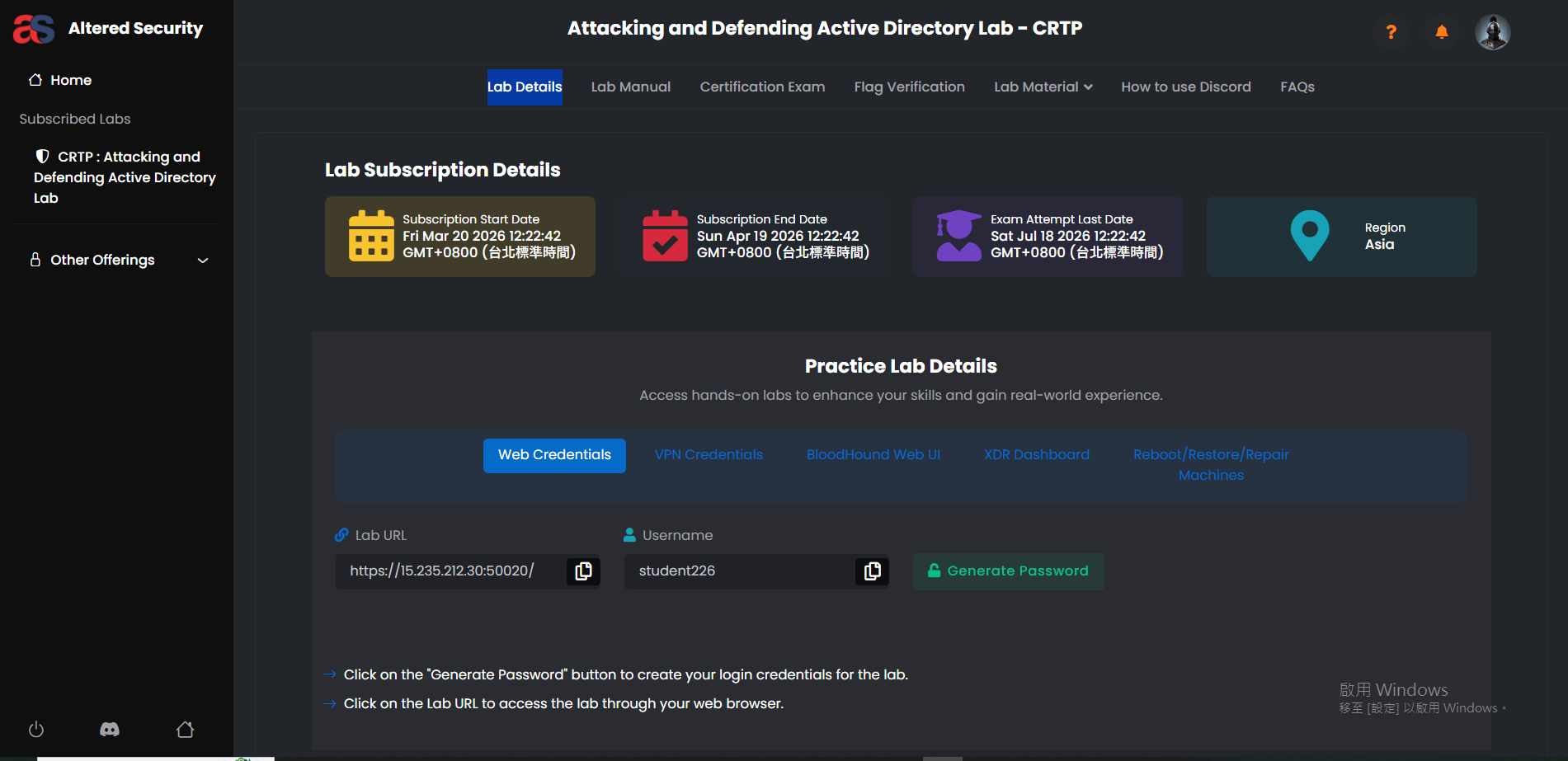Select the VPN Credentials tab
Screen dimensions: 1568x761
(709, 455)
